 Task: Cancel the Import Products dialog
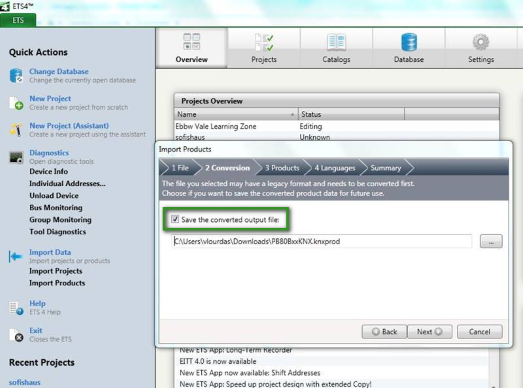[480, 332]
